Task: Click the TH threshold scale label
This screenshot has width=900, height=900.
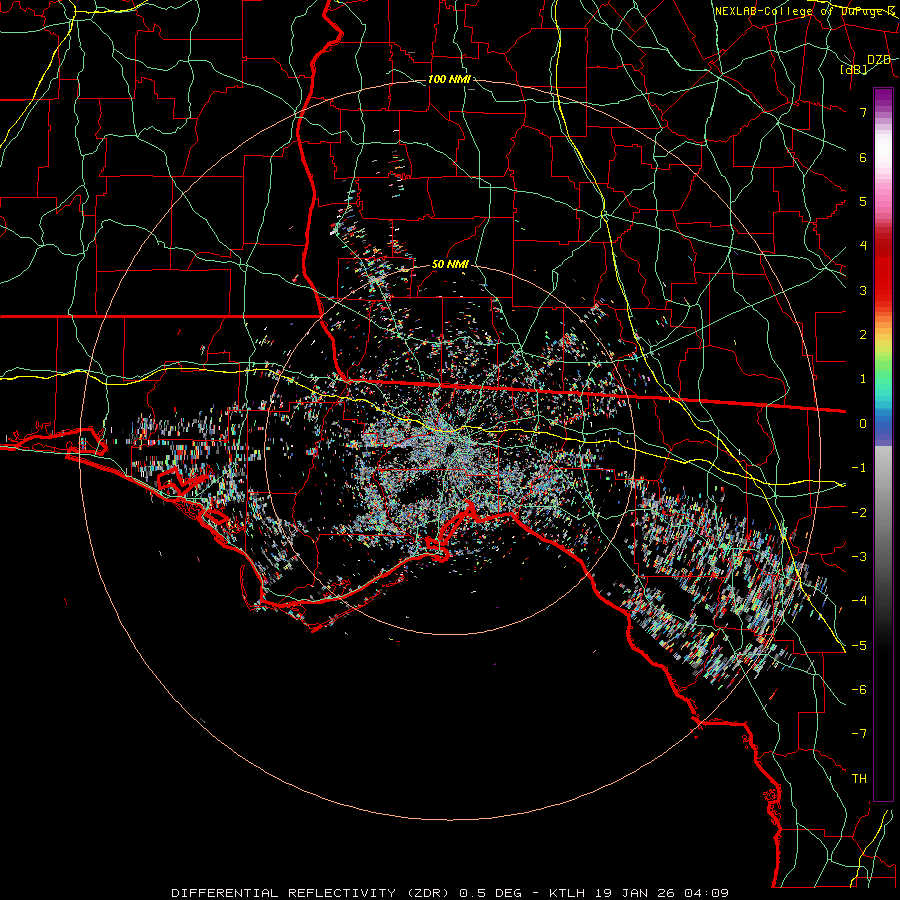Action: 859,779
